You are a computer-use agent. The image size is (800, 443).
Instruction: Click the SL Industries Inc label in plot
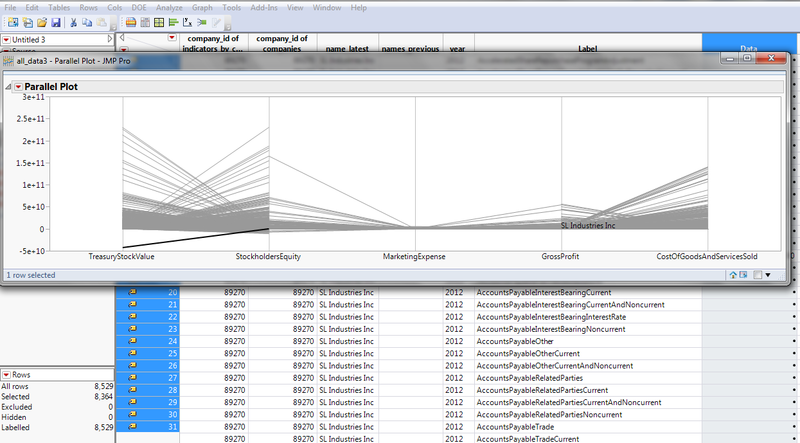coord(588,226)
